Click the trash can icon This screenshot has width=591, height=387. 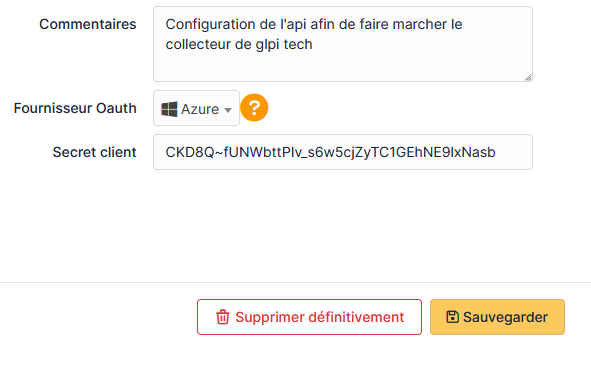tap(222, 317)
